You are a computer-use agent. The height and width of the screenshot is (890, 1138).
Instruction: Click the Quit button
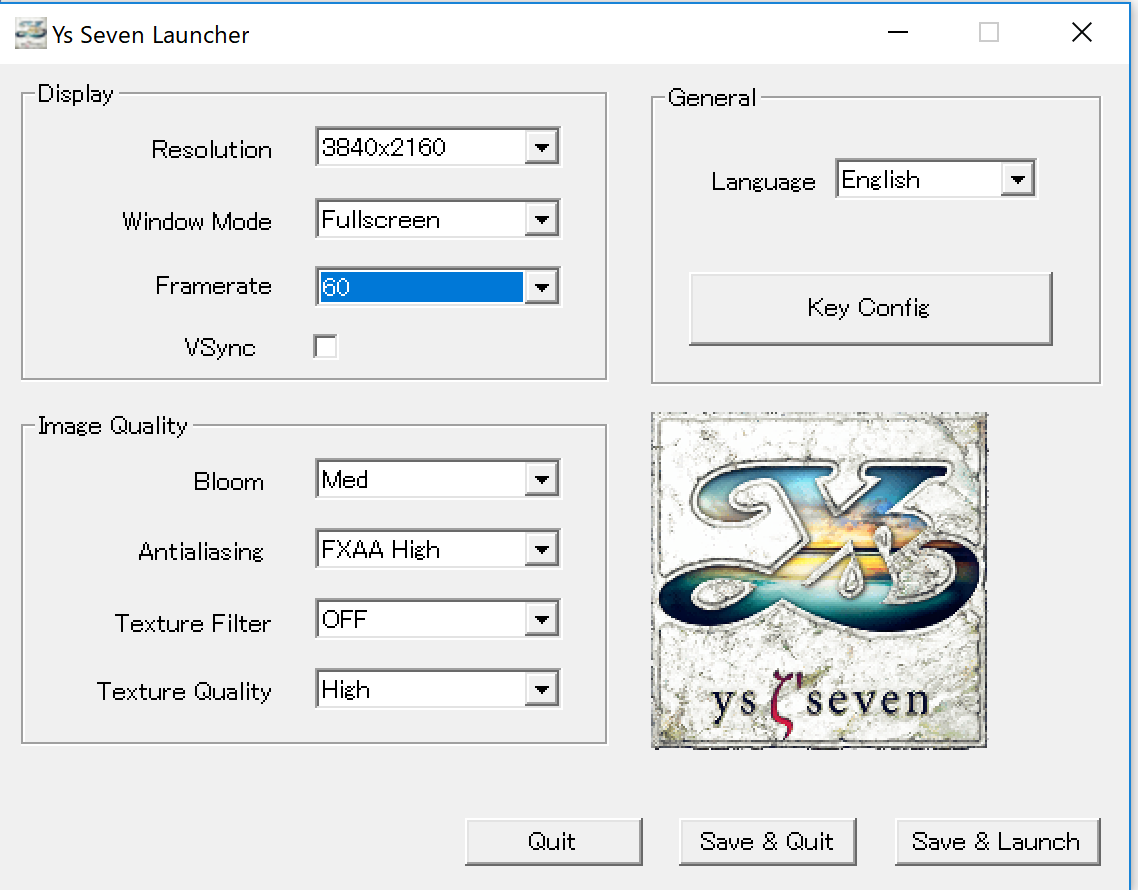click(x=554, y=841)
